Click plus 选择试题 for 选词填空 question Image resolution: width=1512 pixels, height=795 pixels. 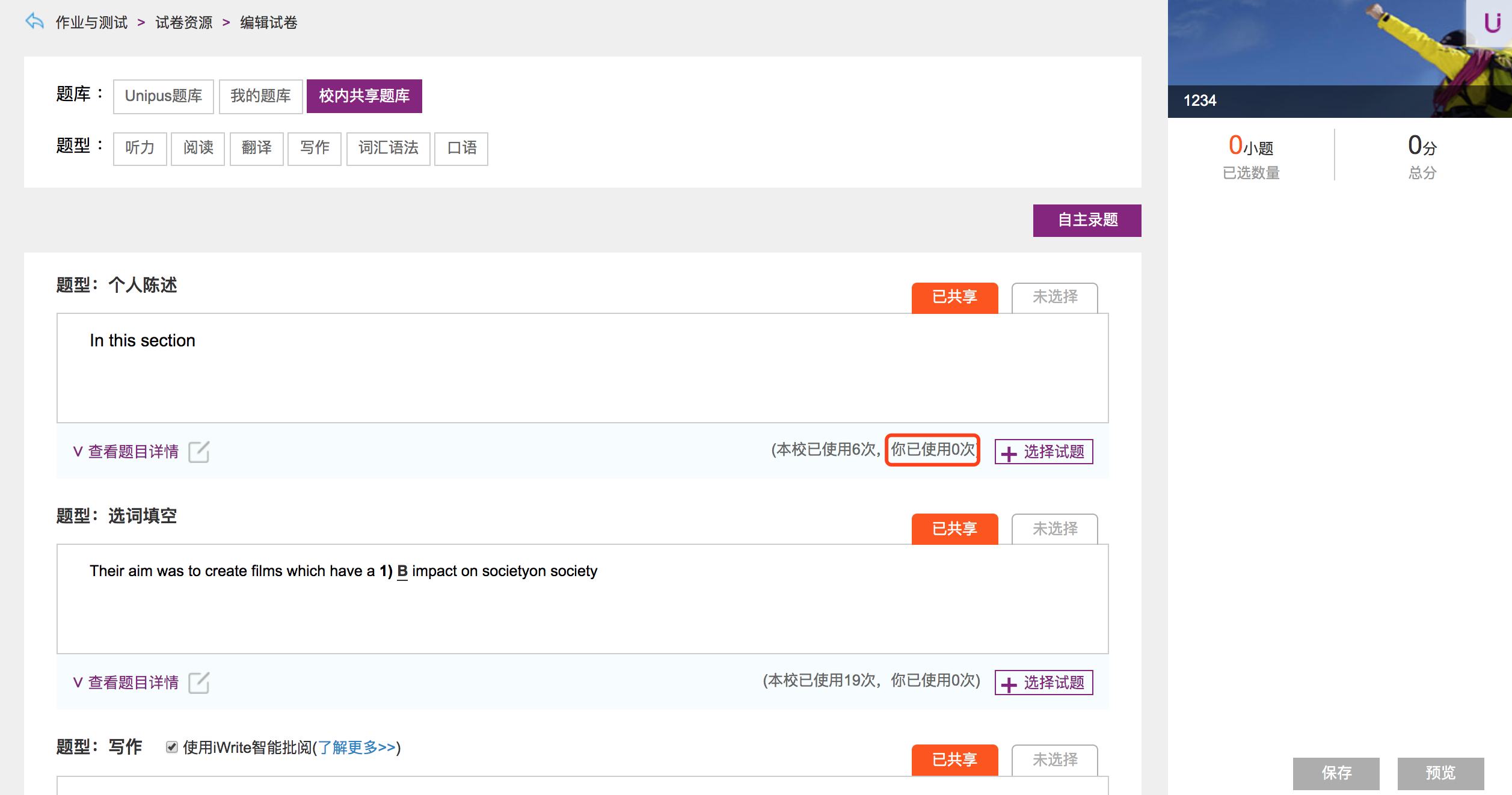[1043, 683]
